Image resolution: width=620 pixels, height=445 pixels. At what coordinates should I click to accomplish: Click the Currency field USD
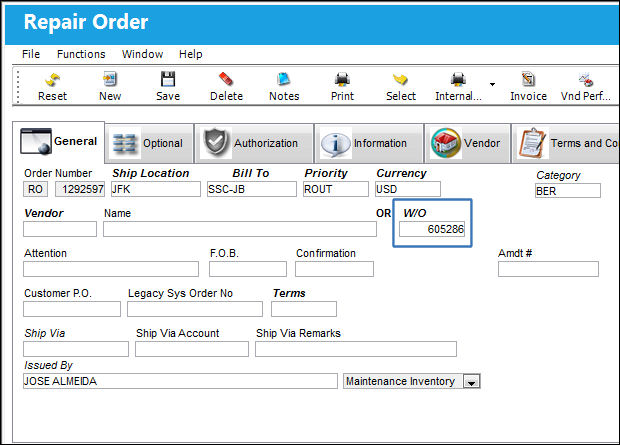408,189
